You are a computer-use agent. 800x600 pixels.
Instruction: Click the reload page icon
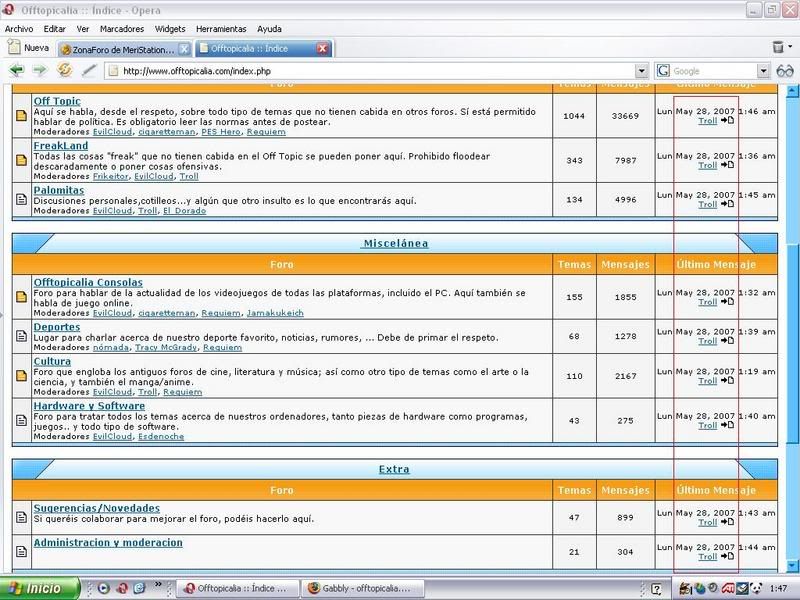click(65, 71)
